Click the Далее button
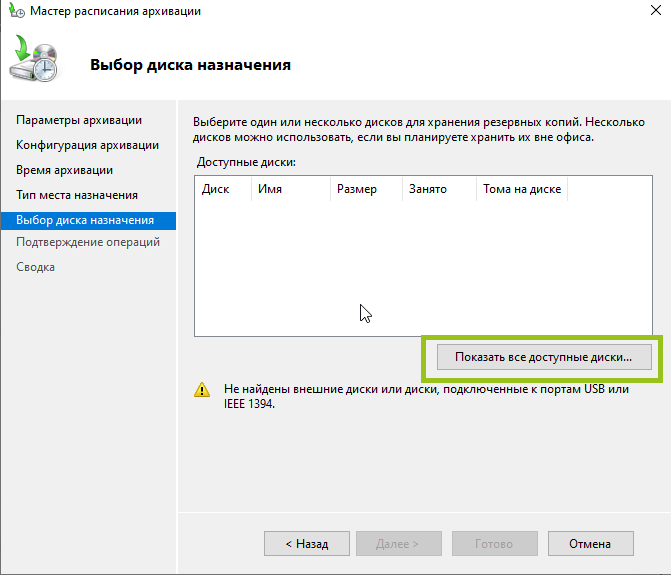Image resolution: width=671 pixels, height=575 pixels. [x=399, y=543]
